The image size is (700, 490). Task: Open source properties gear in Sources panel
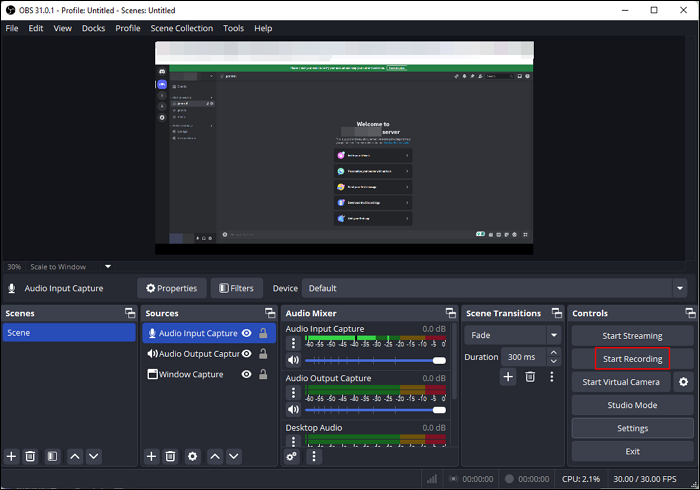tap(192, 456)
